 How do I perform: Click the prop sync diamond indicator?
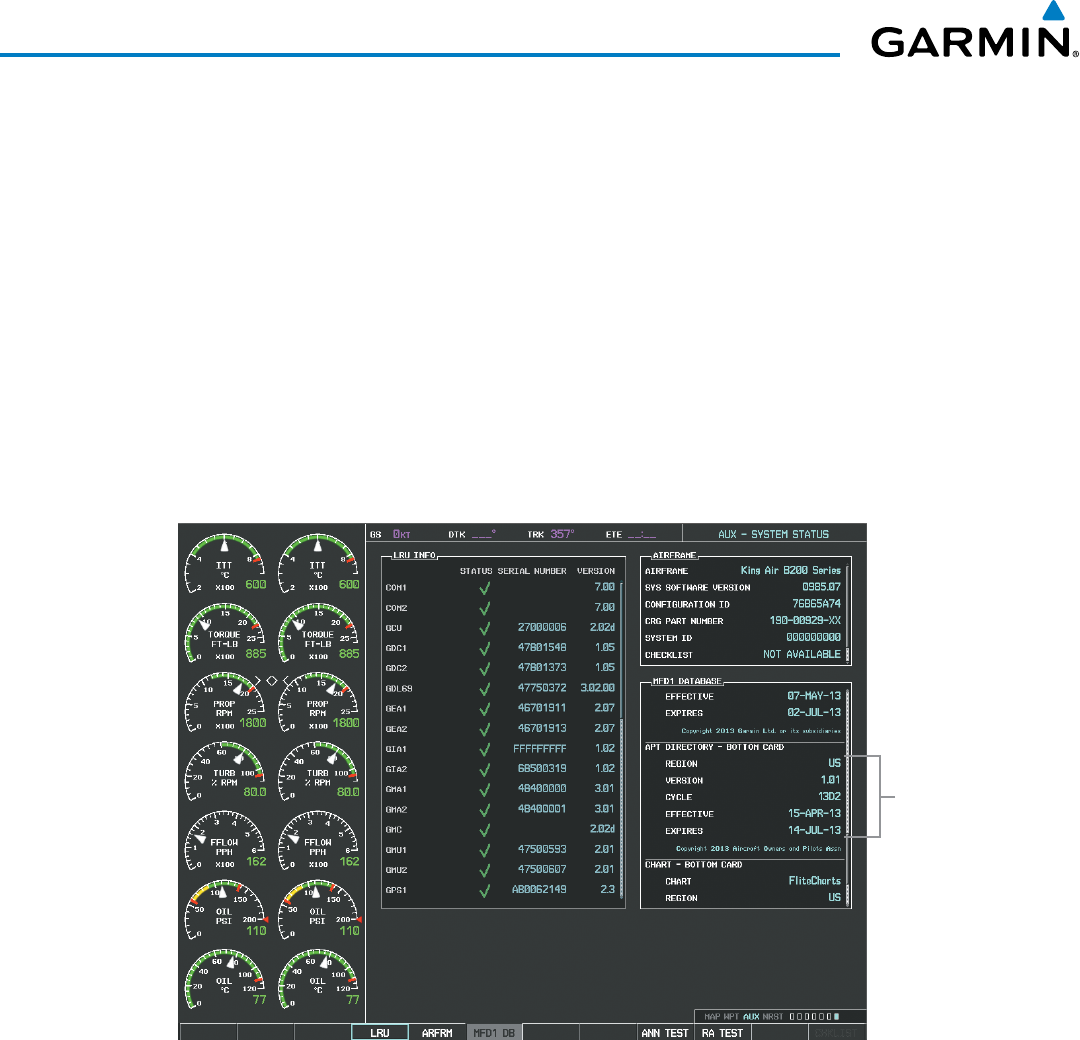(271, 680)
